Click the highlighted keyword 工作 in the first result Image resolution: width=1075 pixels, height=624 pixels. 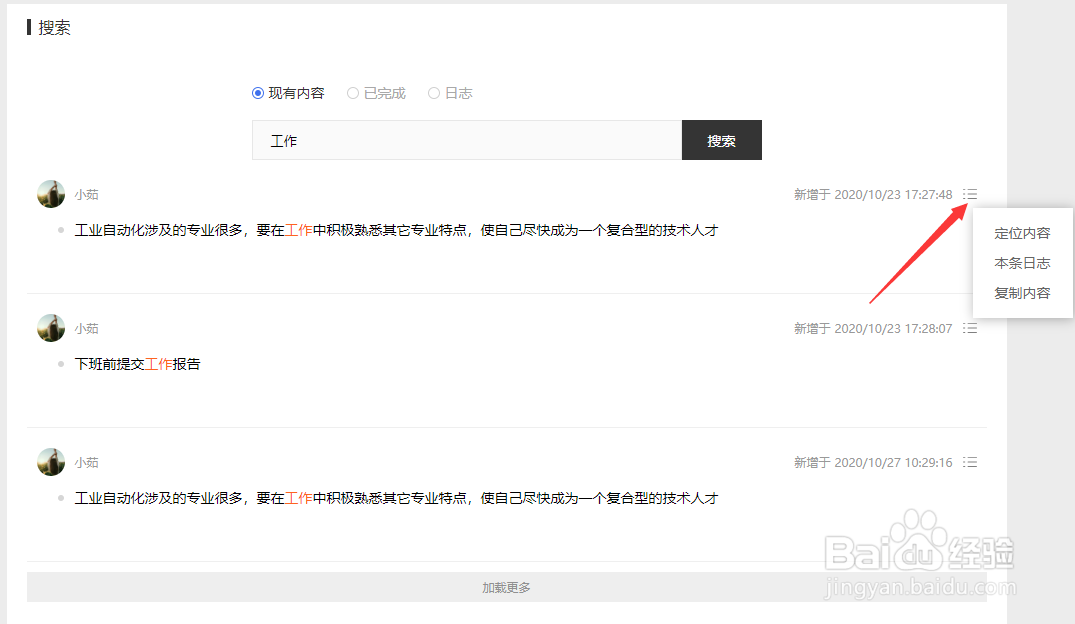298,230
